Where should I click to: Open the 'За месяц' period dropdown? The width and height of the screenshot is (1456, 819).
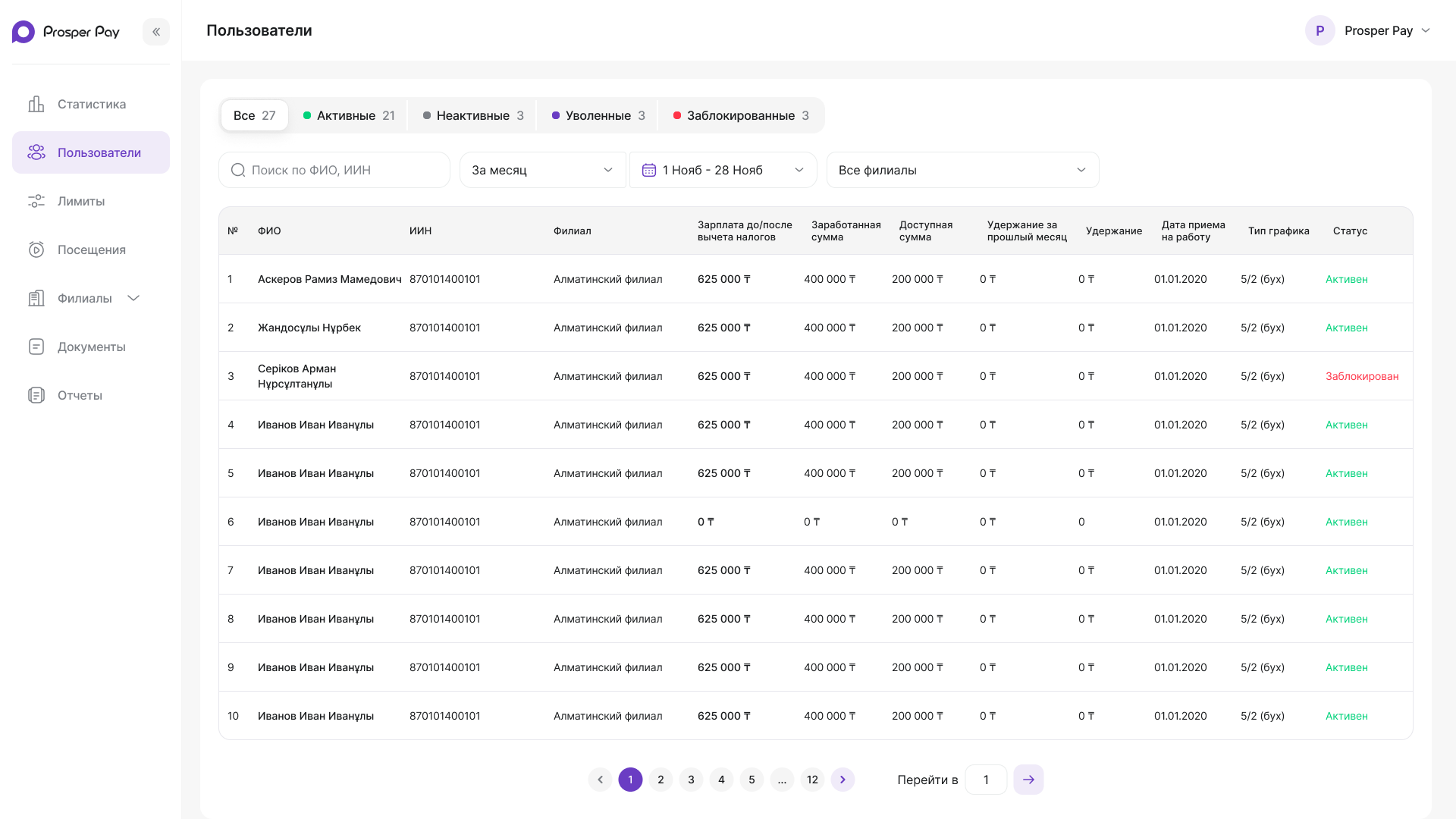coord(543,170)
